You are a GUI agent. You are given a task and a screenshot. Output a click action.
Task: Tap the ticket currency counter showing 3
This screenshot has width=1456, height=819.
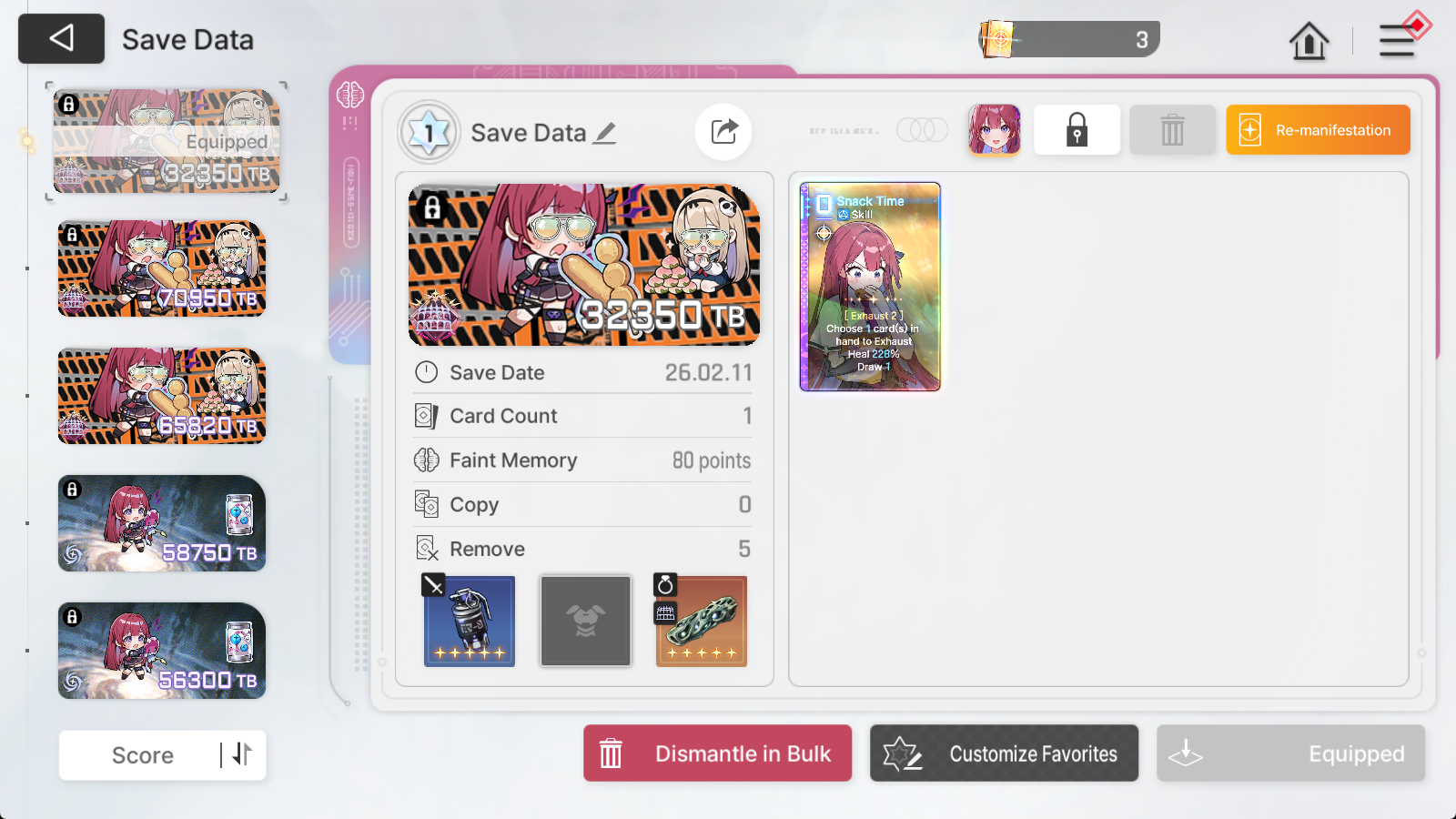pos(1069,39)
